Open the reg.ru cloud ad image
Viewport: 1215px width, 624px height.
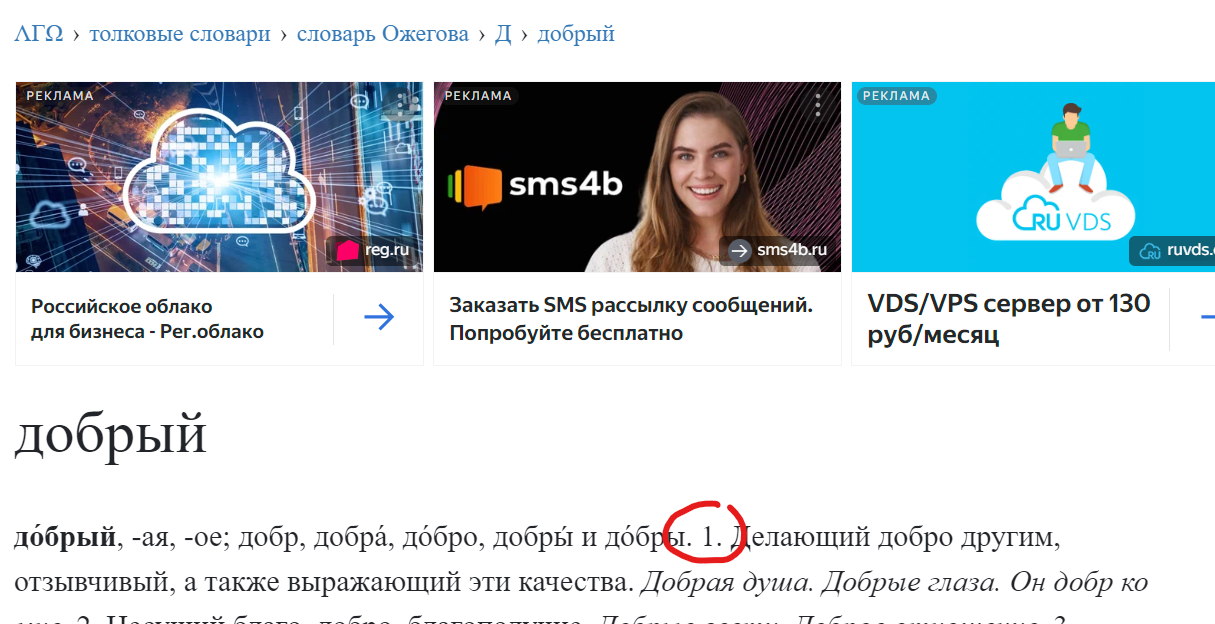point(219,177)
